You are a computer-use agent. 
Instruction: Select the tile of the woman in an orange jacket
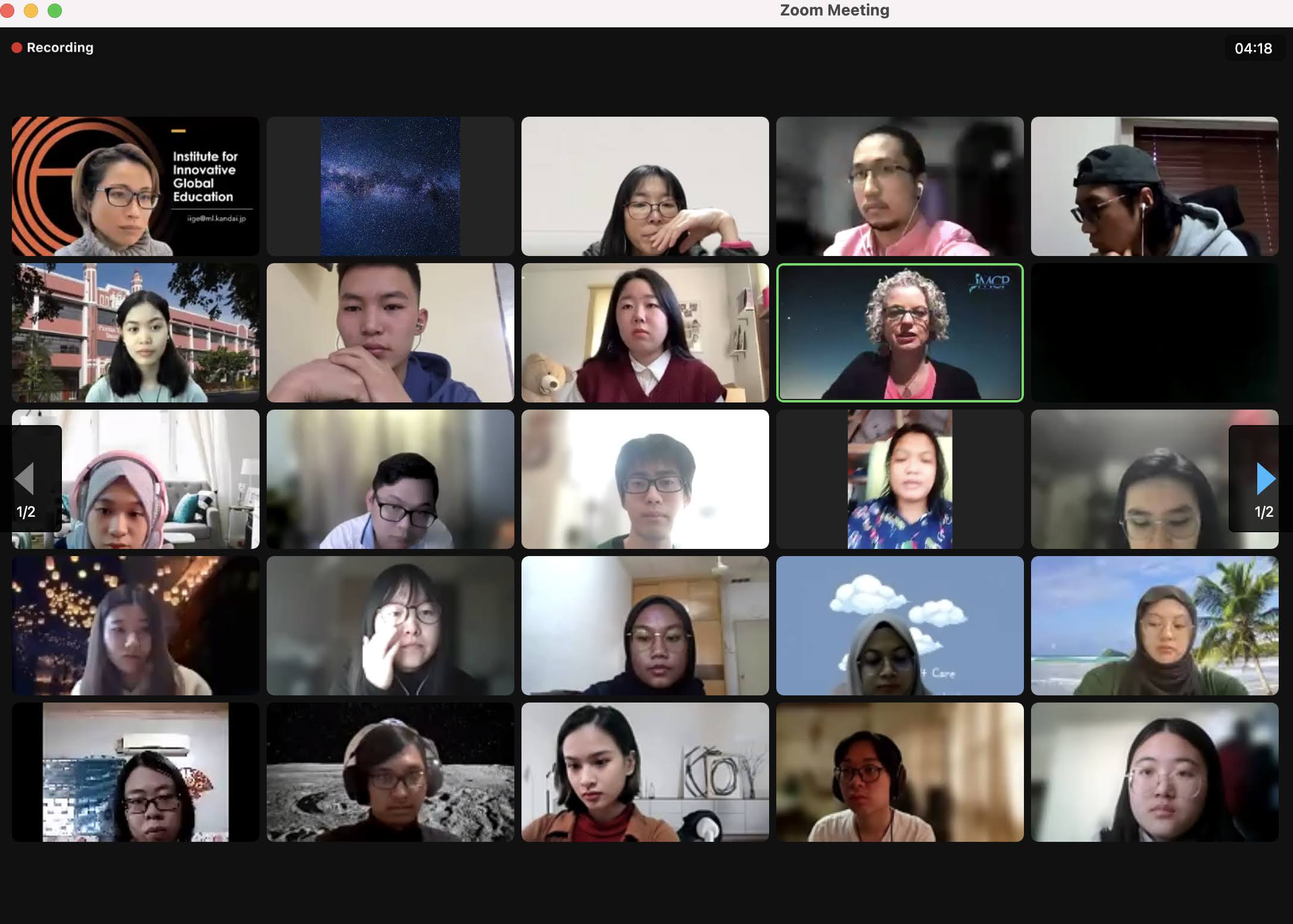(645, 772)
